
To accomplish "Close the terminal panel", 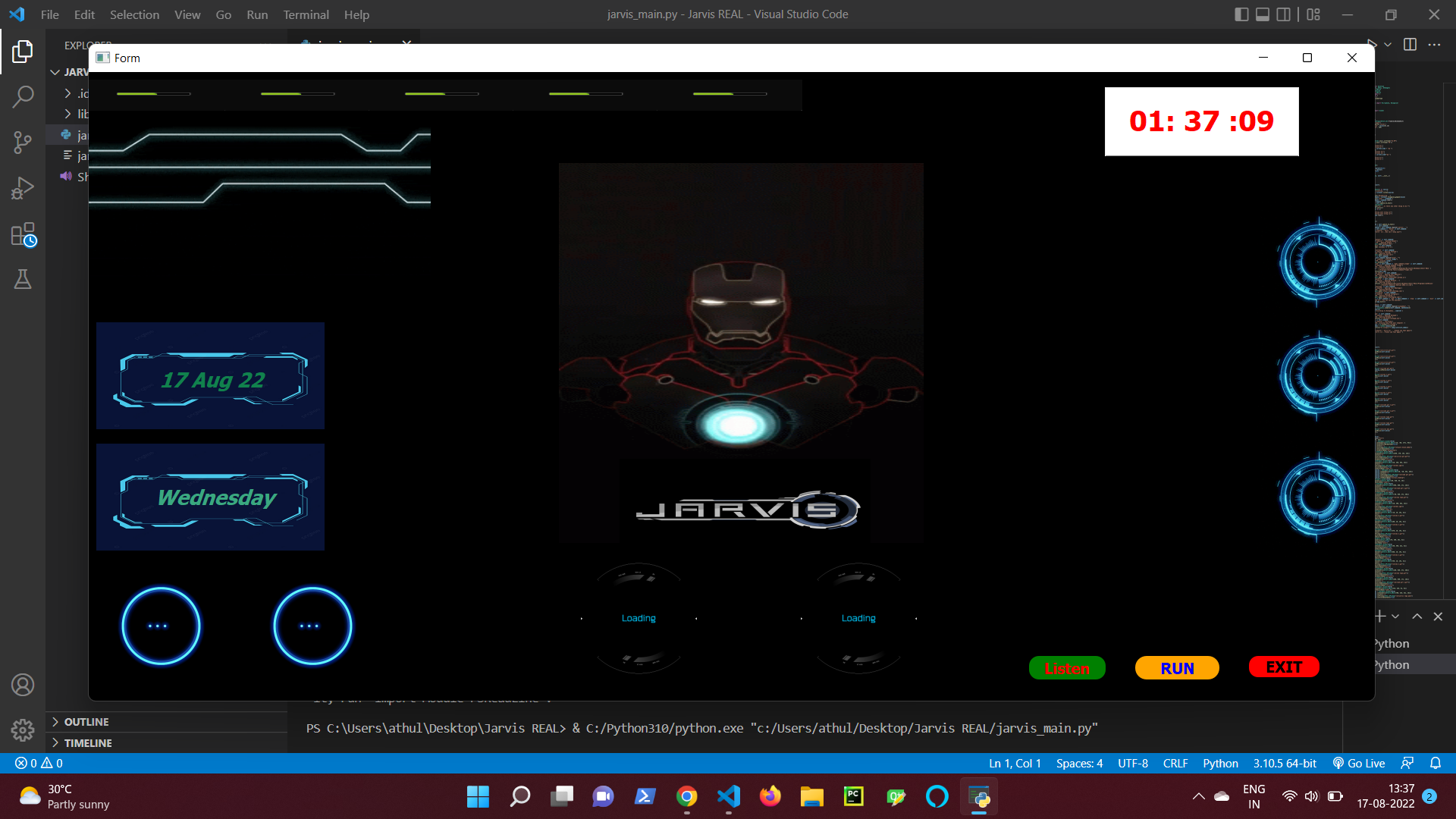I will point(1438,617).
